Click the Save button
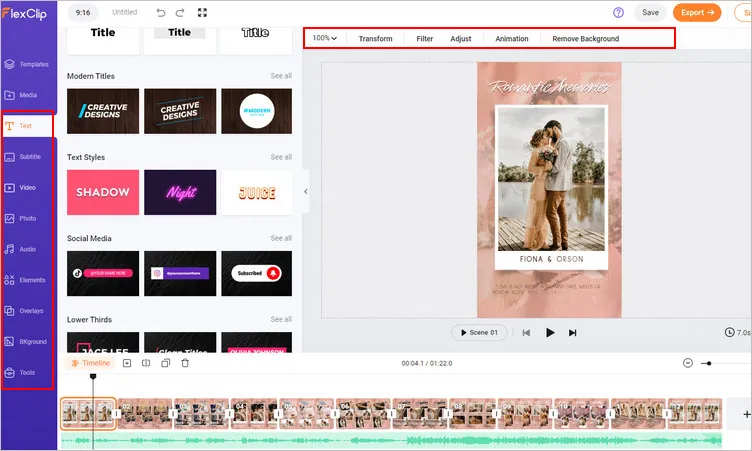 650,12
